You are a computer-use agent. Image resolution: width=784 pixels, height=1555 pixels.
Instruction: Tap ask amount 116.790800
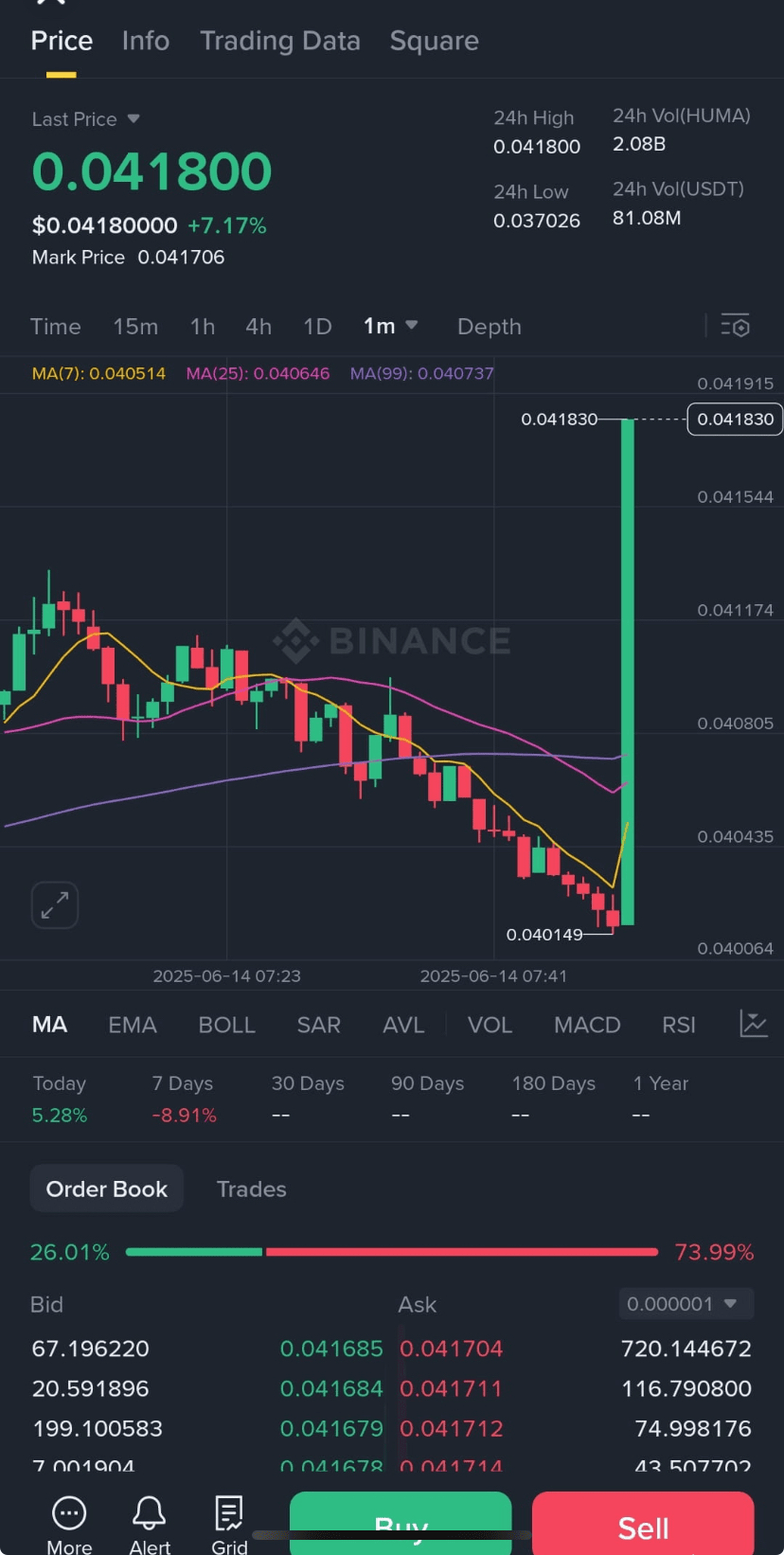[x=686, y=1388]
